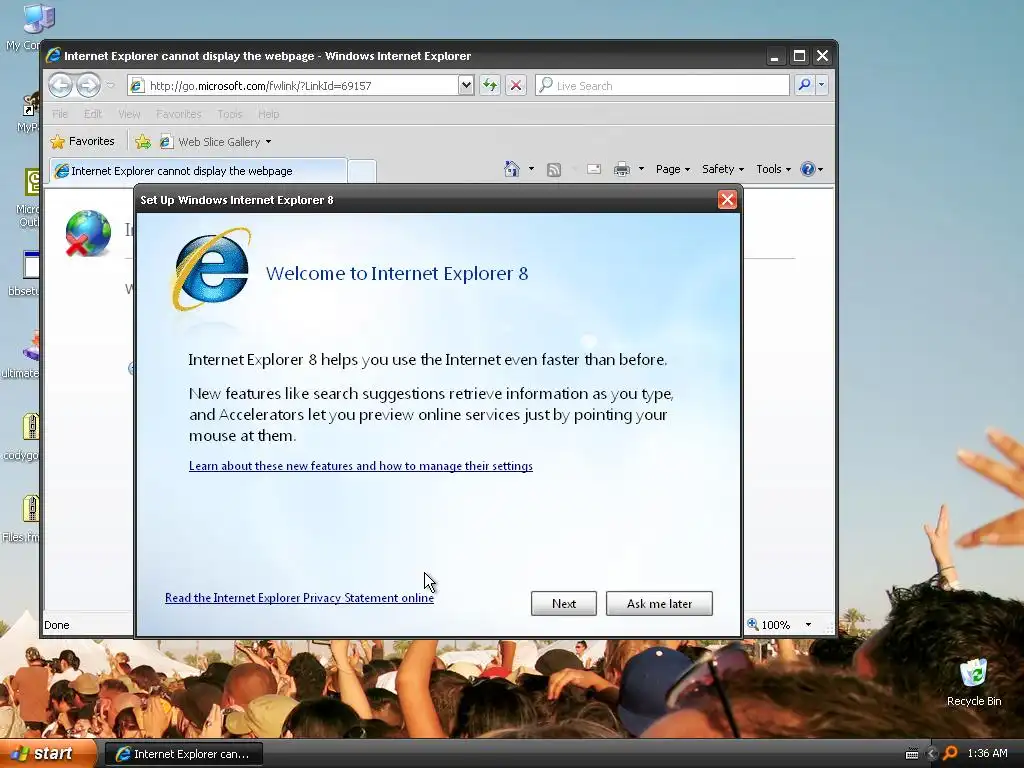The height and width of the screenshot is (768, 1024).
Task: Open the Recycle Bin desktop icon
Action: [x=974, y=682]
